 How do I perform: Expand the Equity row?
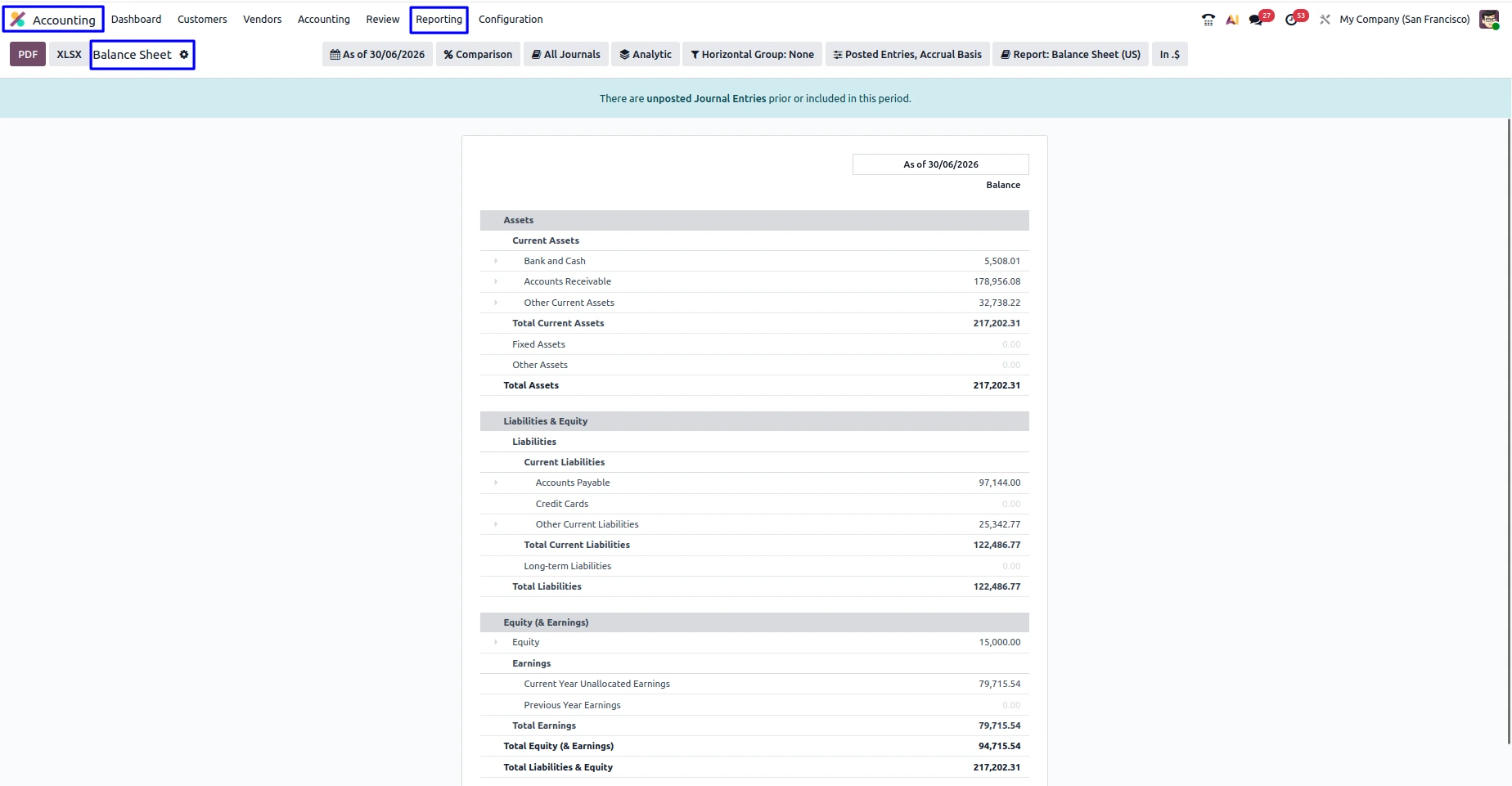(496, 642)
